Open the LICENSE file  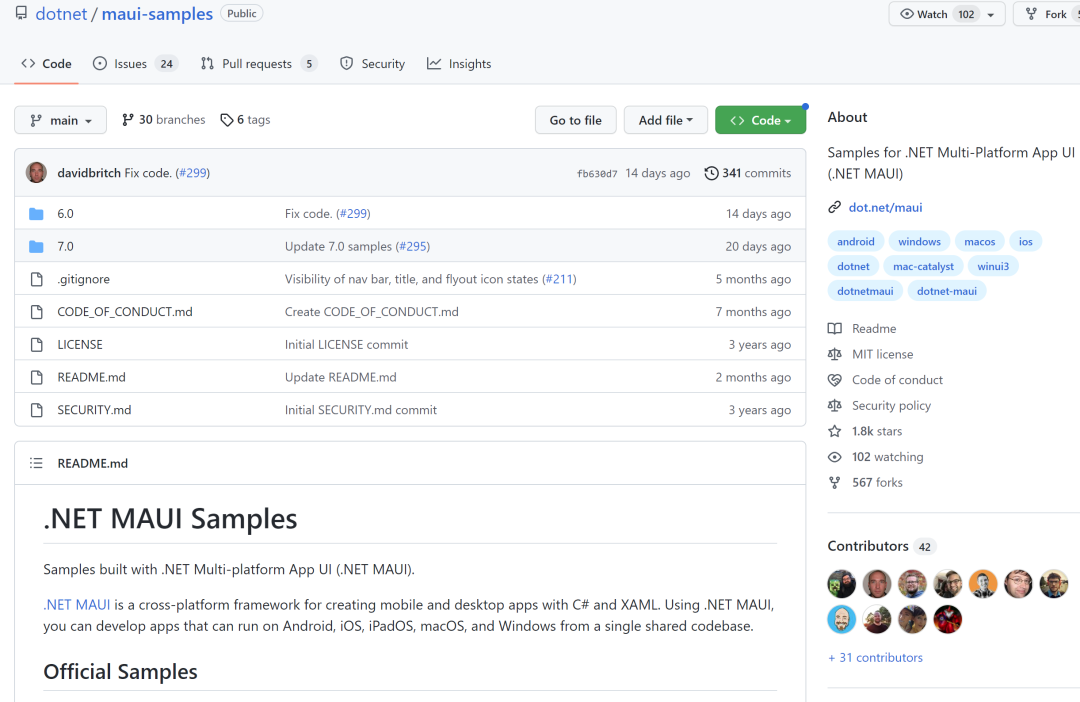(x=80, y=344)
